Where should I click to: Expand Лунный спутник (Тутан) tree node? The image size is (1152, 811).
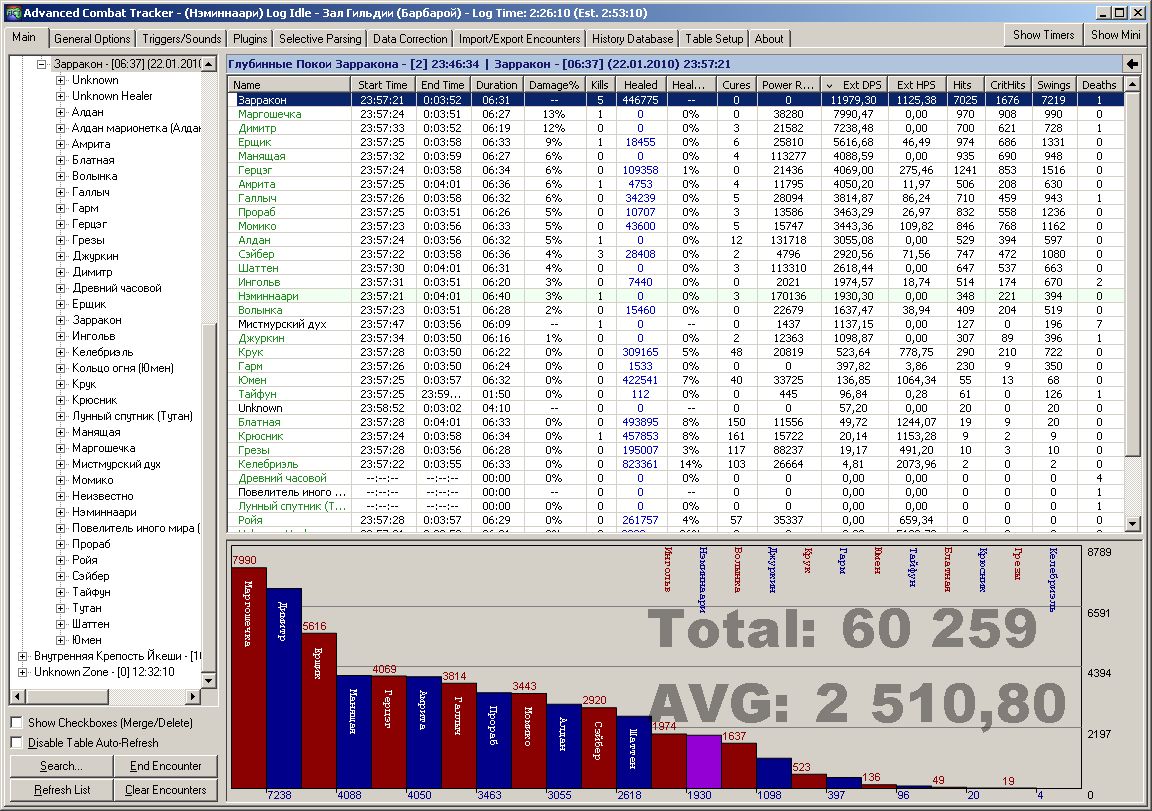pyautogui.click(x=61, y=417)
